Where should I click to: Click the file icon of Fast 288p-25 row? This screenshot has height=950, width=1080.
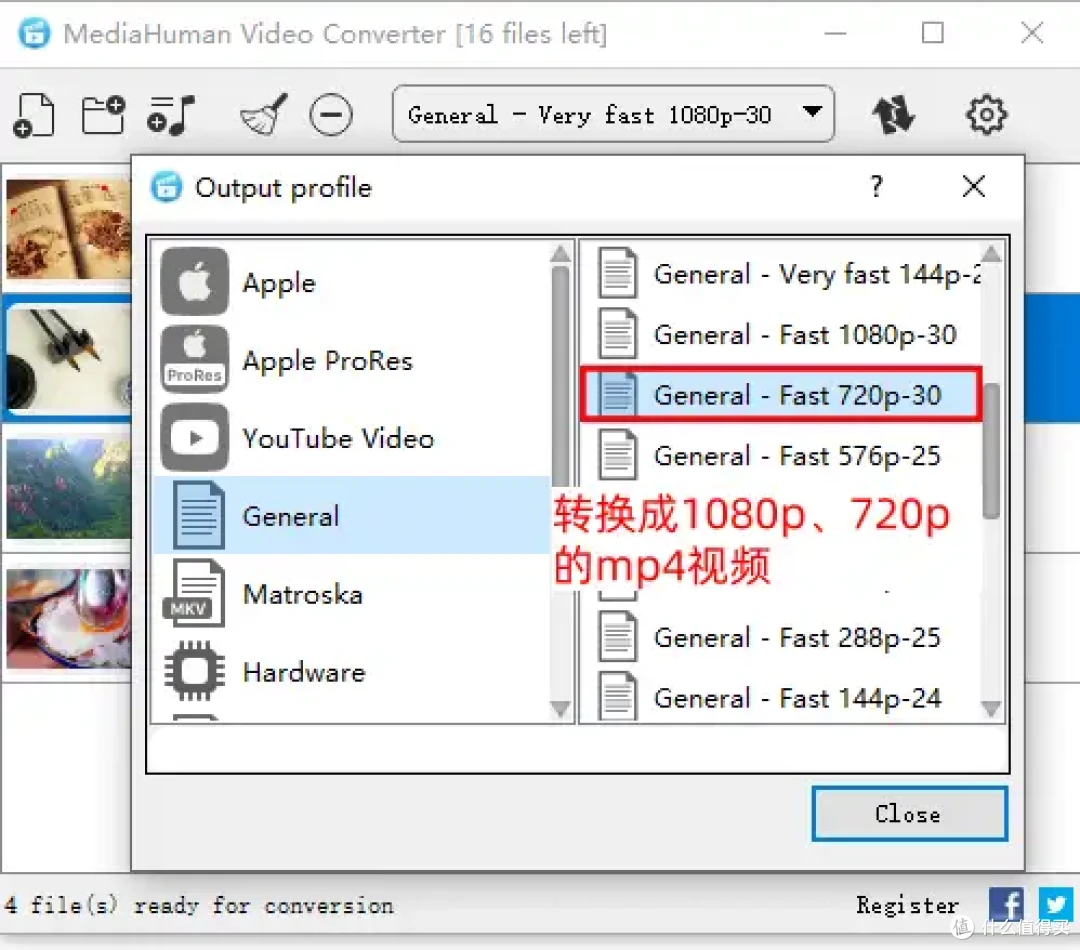click(x=617, y=637)
